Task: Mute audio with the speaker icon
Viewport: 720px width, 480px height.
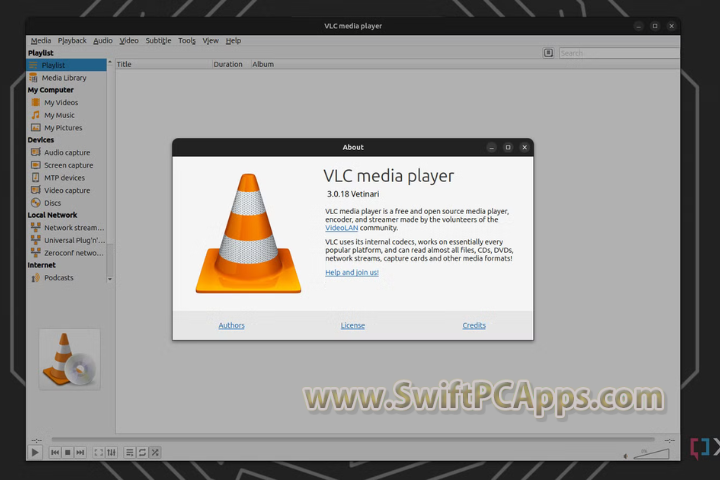Action: pyautogui.click(x=625, y=456)
